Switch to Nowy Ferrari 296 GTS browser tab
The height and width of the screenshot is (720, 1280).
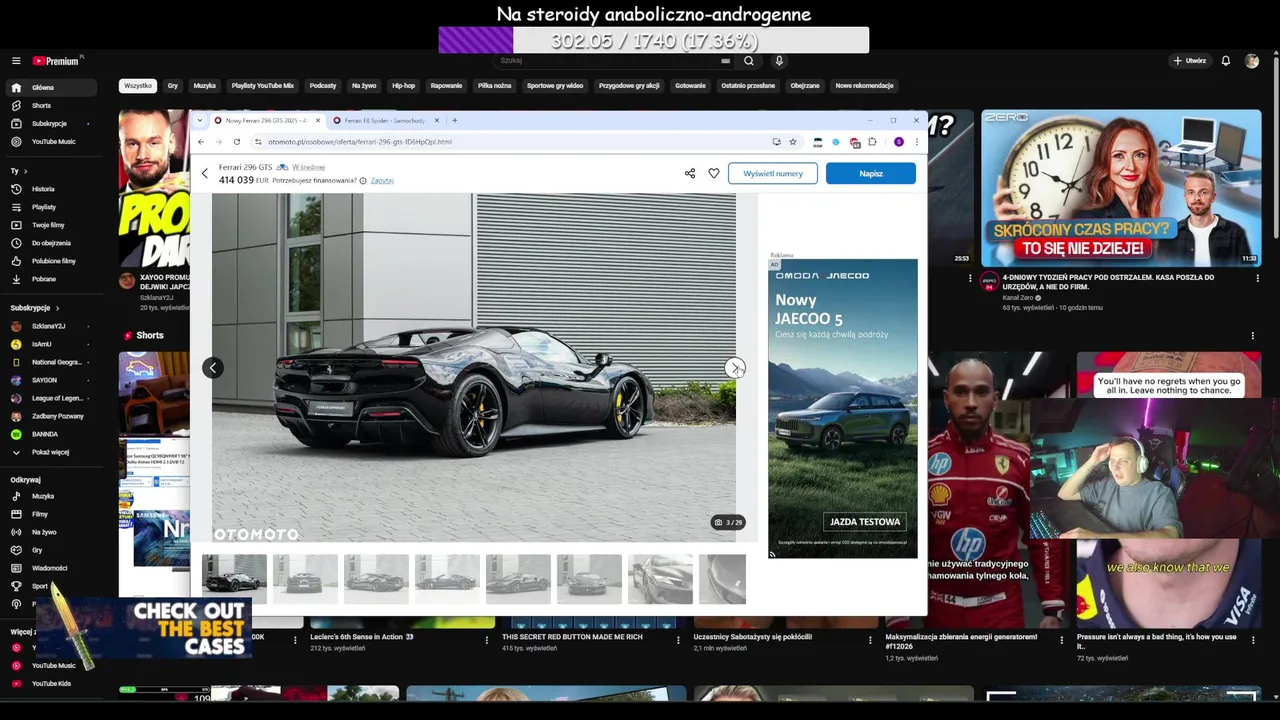267,120
